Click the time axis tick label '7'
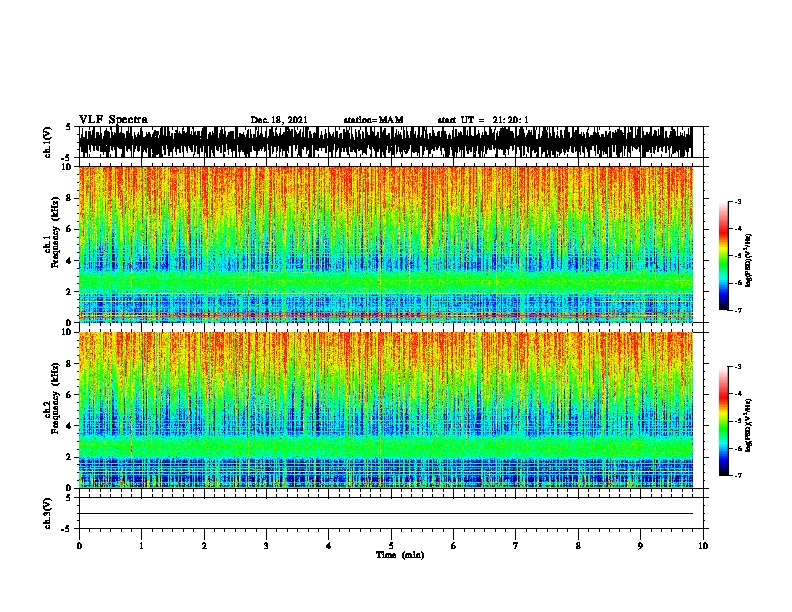Image resolution: width=792 pixels, height=612 pixels. (516, 546)
